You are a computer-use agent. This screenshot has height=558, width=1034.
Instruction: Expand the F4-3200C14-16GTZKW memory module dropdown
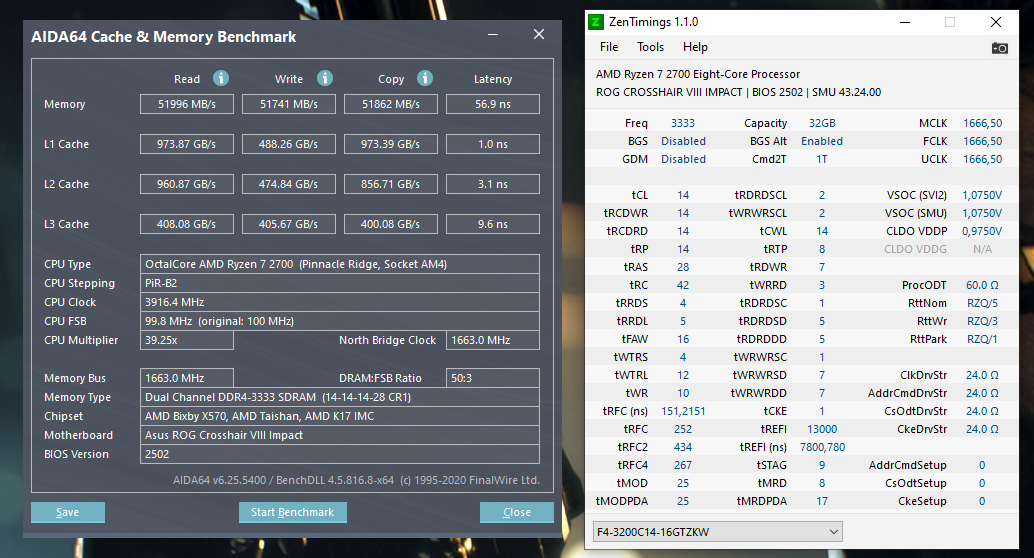717,532
